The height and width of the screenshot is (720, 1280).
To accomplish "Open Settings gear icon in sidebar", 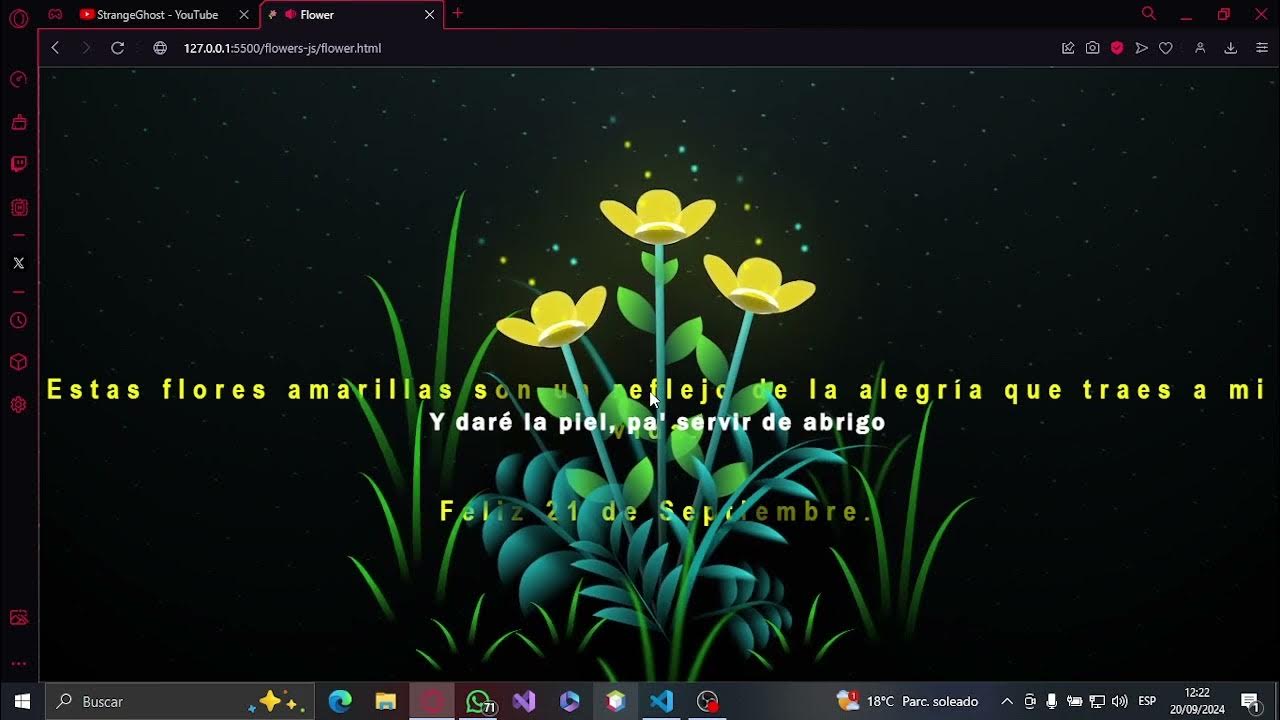I will click(18, 405).
